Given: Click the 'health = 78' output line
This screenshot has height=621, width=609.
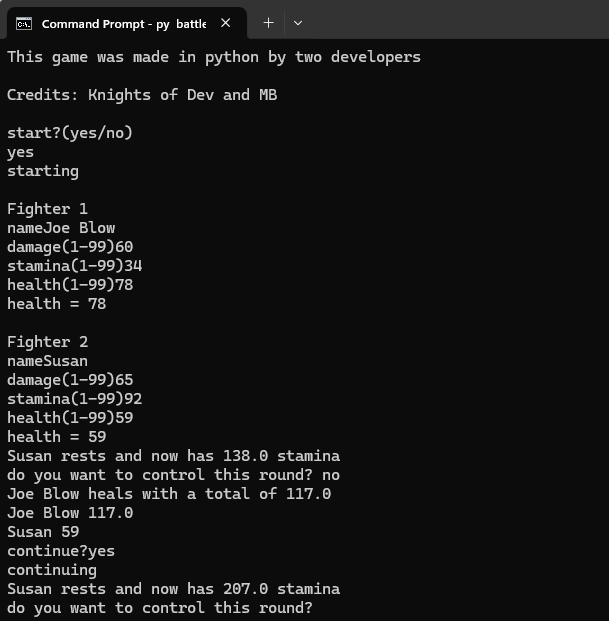Looking at the screenshot, I should [56, 304].
